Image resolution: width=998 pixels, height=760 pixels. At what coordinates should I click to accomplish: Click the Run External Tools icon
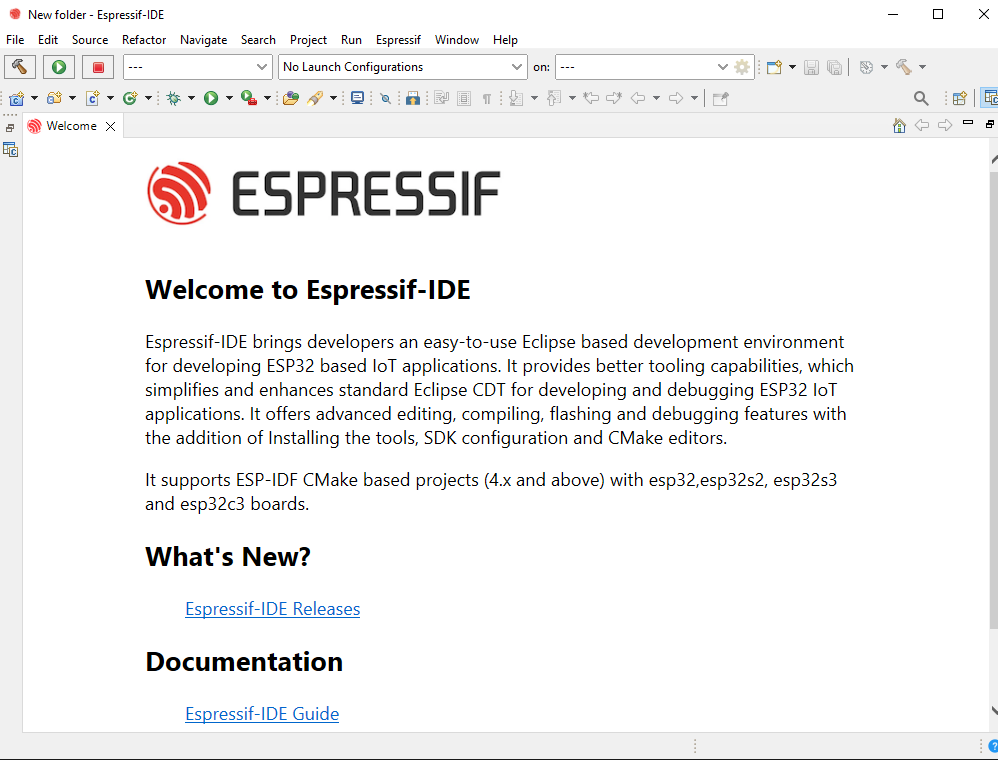[x=249, y=98]
